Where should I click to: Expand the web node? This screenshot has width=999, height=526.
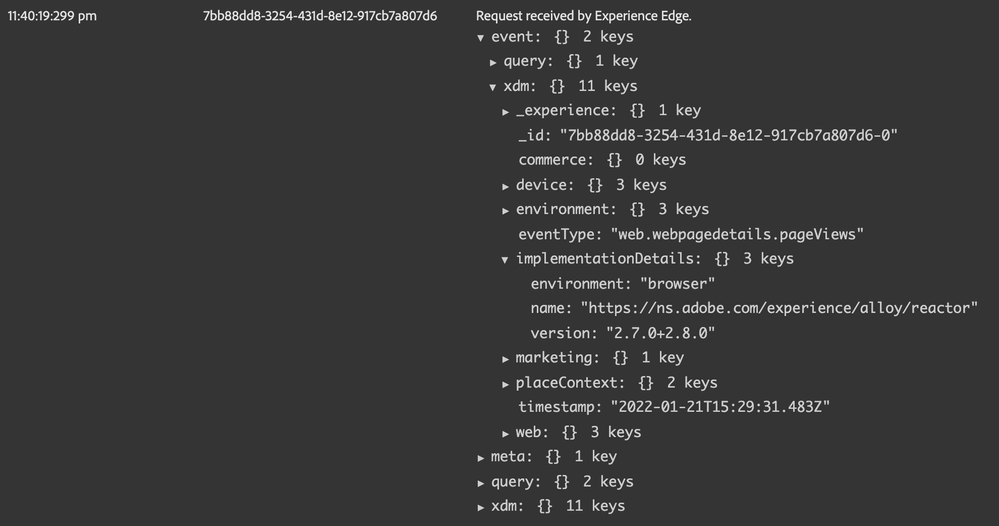pos(506,432)
